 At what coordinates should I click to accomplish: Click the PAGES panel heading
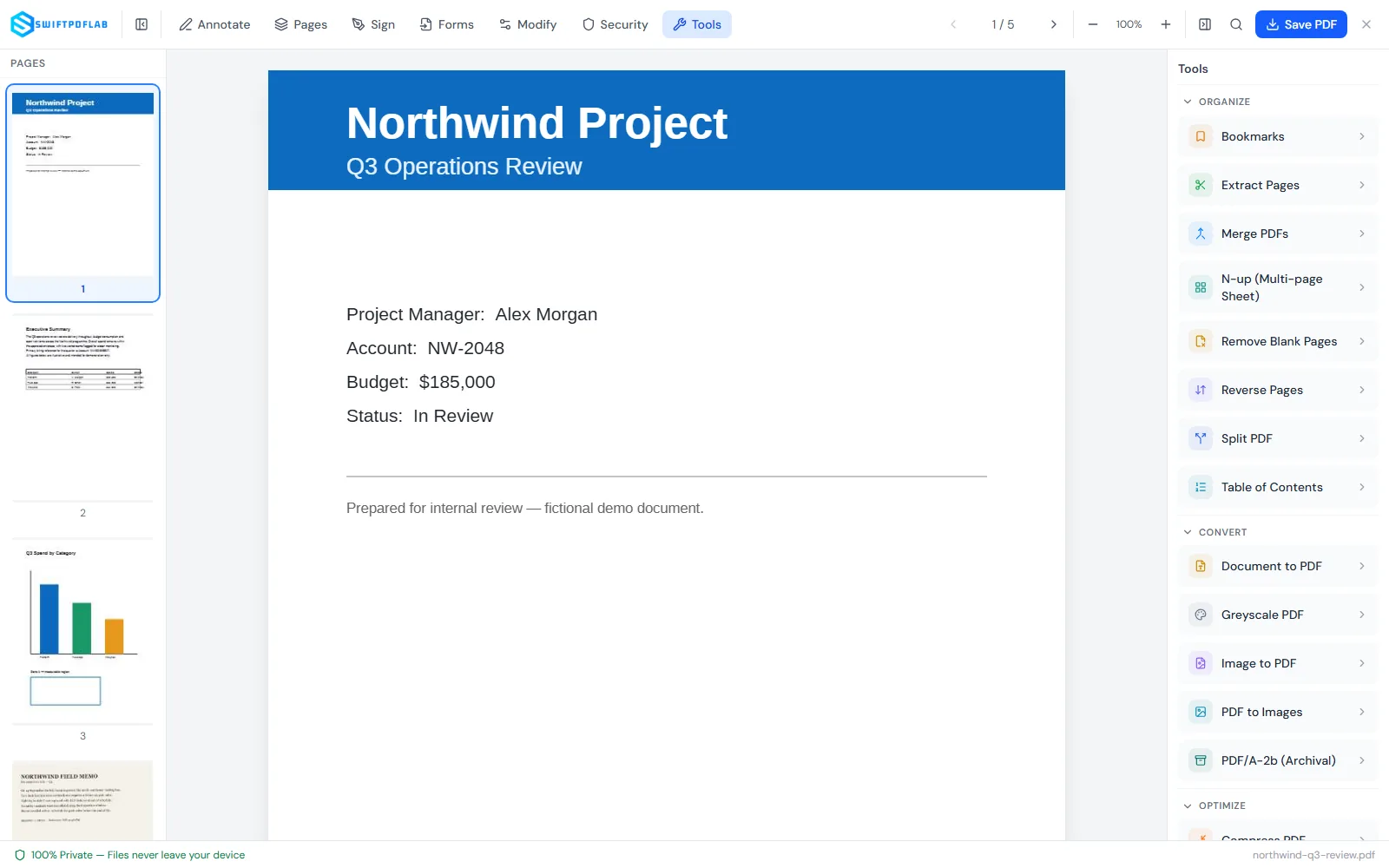coord(28,63)
